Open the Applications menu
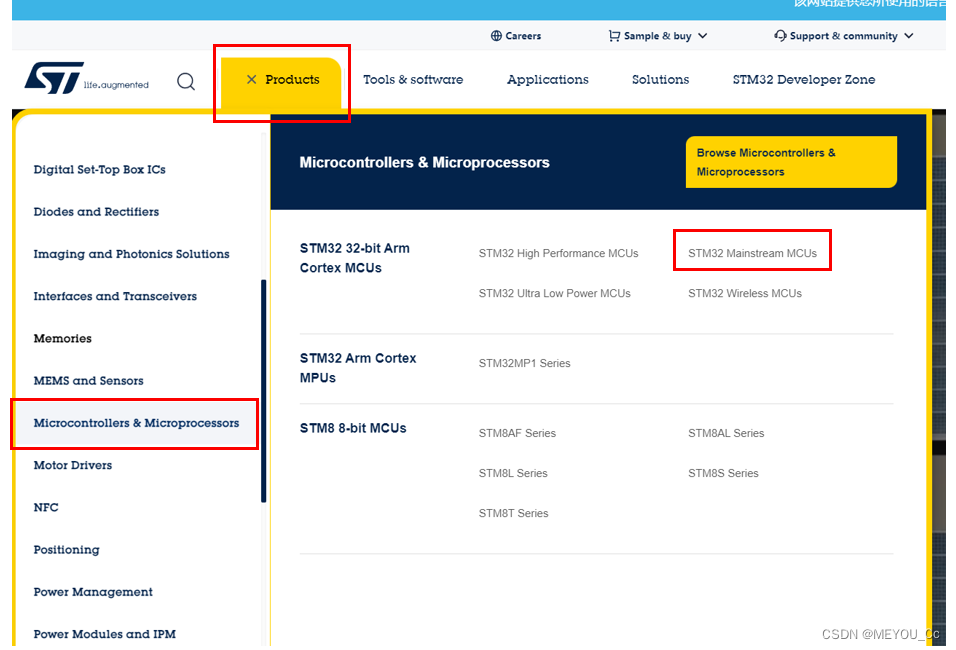The width and height of the screenshot is (956, 650). click(x=548, y=80)
